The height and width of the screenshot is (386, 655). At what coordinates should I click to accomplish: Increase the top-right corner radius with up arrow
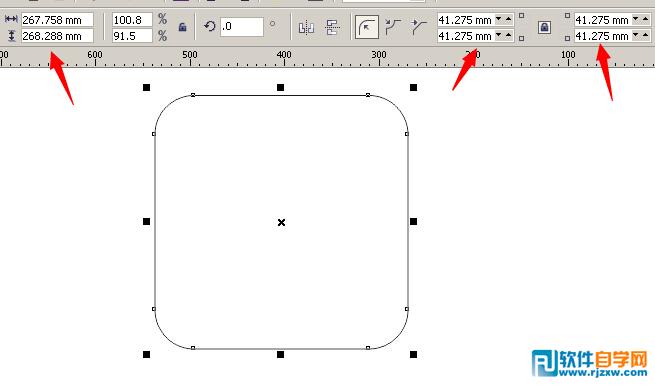[x=646, y=19]
